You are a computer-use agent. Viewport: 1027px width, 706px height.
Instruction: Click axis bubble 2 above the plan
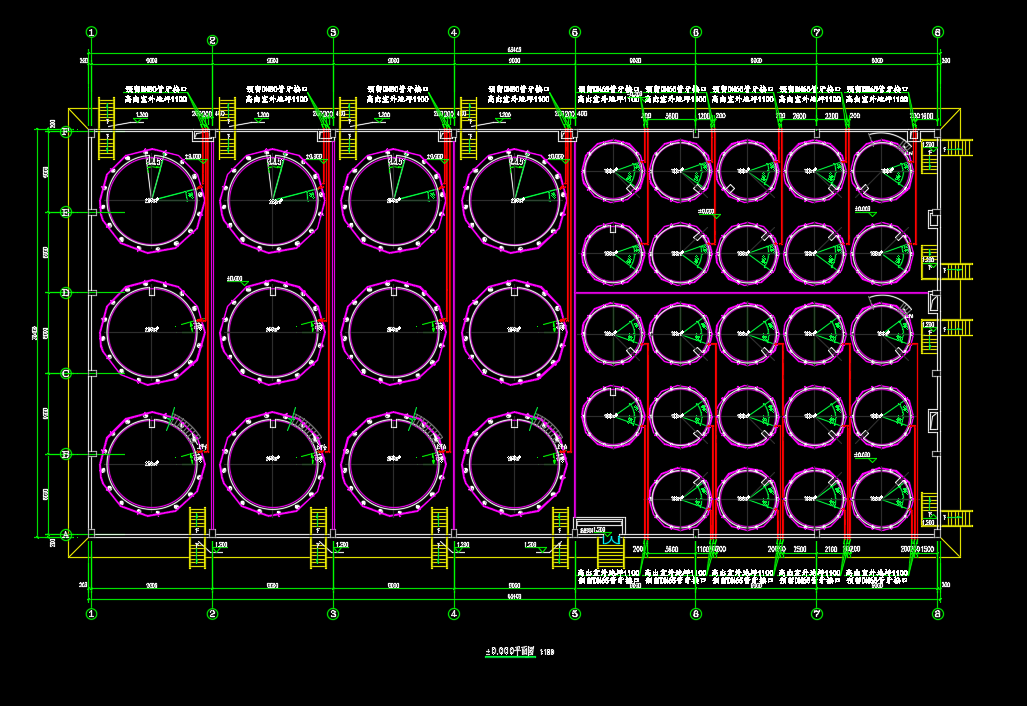coord(212,41)
